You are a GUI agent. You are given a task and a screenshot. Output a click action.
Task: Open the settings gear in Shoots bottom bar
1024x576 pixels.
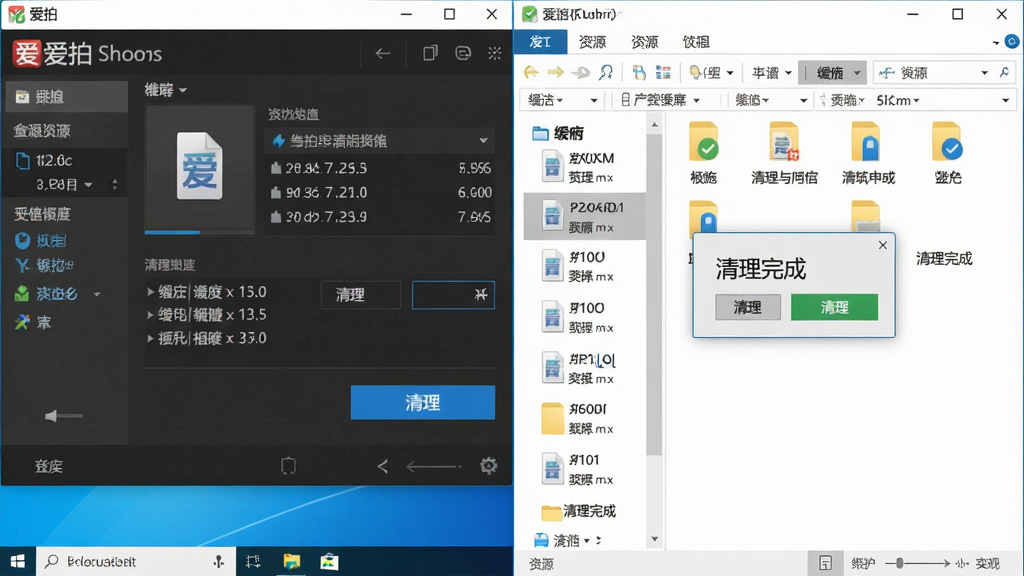488,466
